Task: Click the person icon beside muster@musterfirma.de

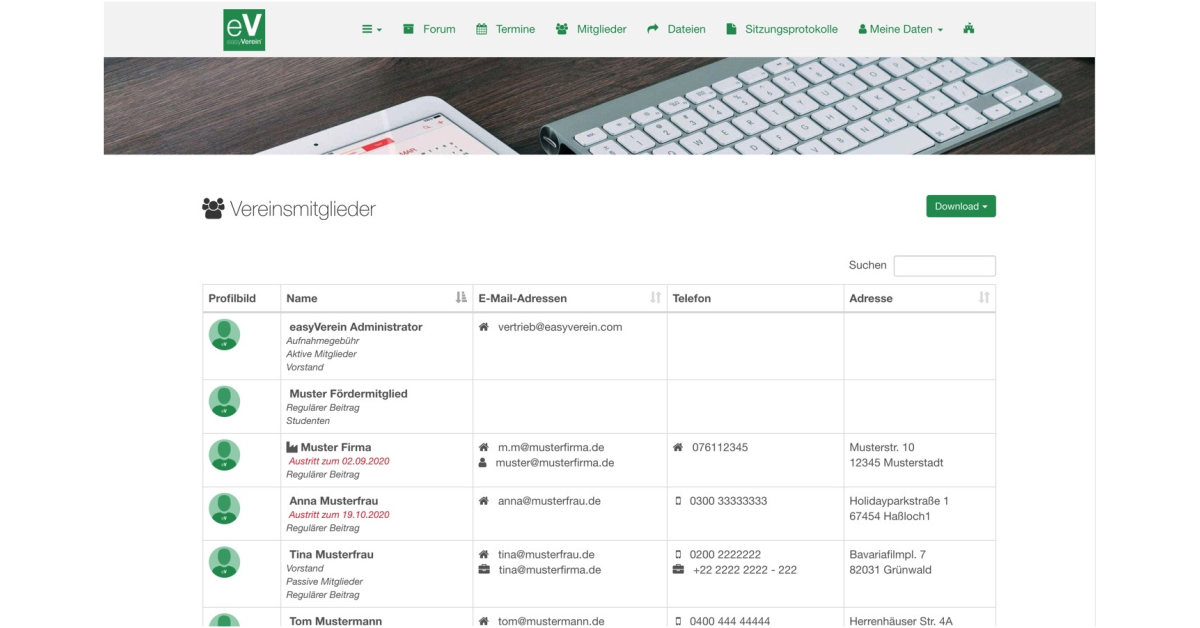Action: [x=483, y=463]
